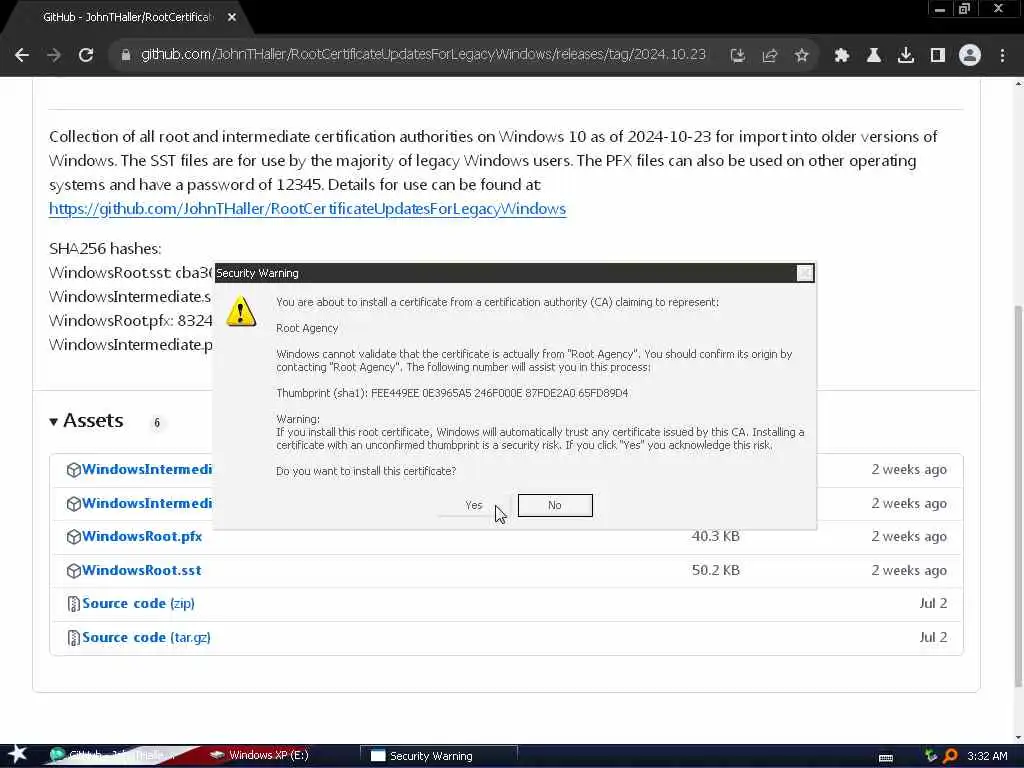The height and width of the screenshot is (768, 1024).
Task: Click No in the Security Warning dialog
Action: point(555,505)
